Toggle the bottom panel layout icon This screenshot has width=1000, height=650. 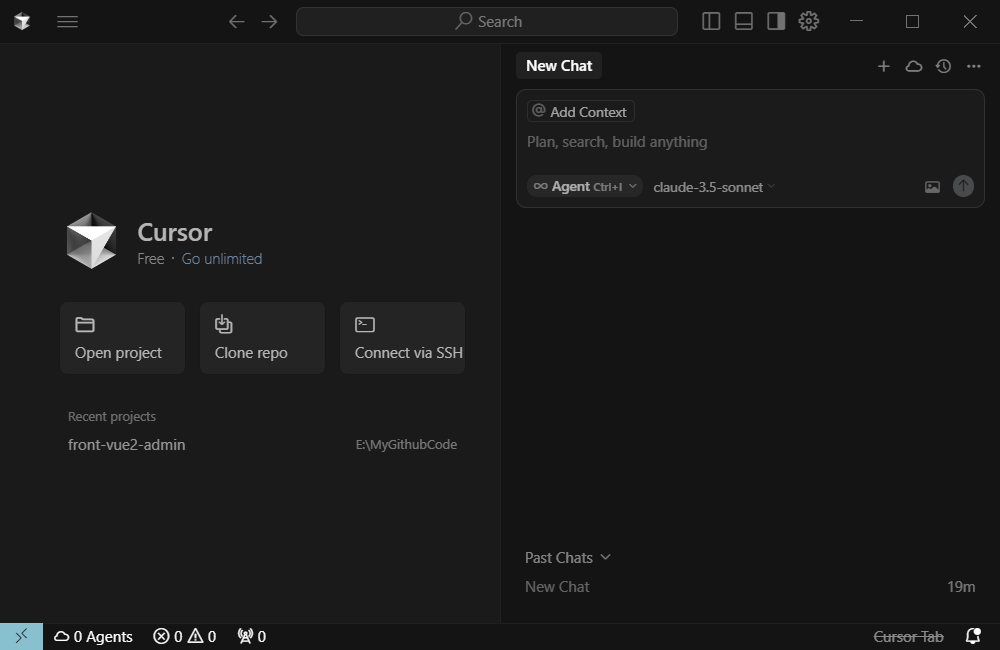pos(744,22)
